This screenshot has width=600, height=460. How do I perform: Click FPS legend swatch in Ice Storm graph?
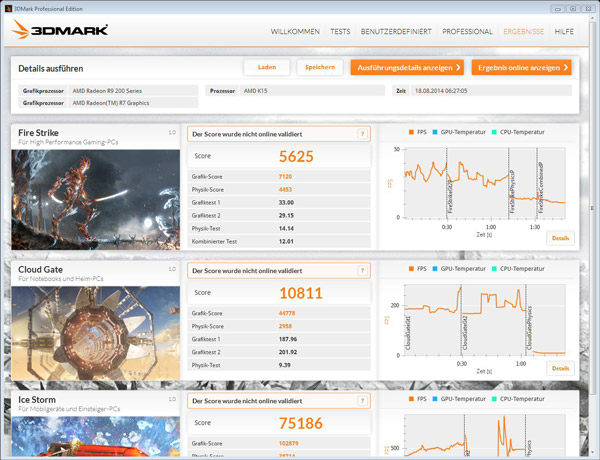[411, 399]
